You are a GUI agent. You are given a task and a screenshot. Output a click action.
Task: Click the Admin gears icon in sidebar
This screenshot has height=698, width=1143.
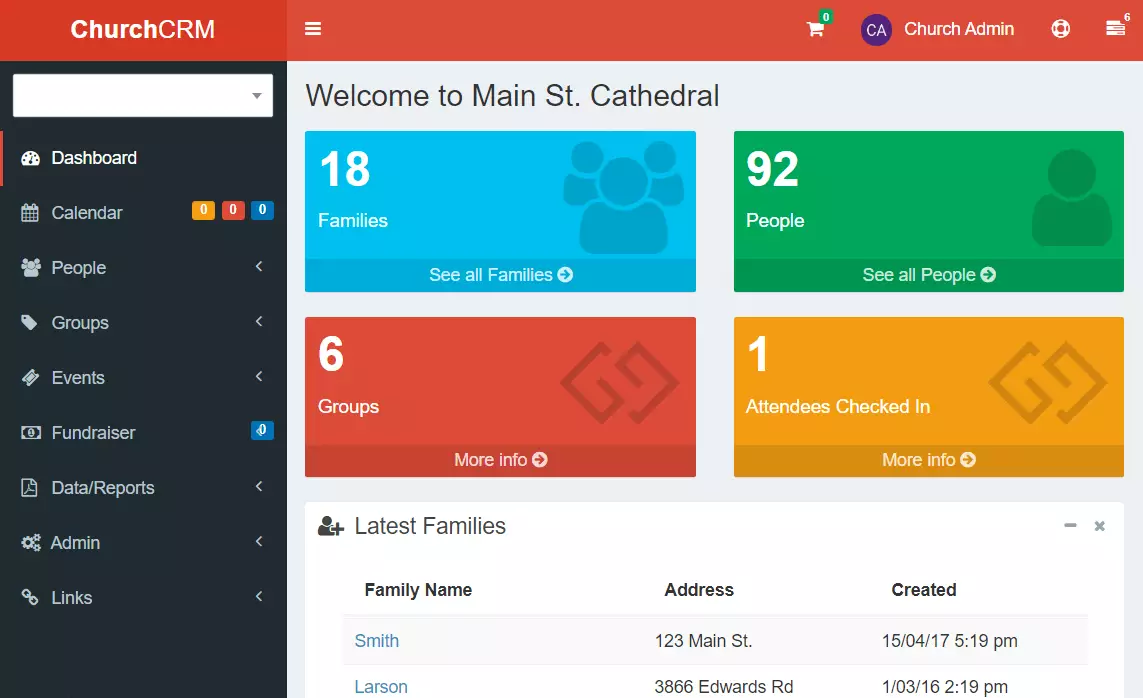[31, 543]
